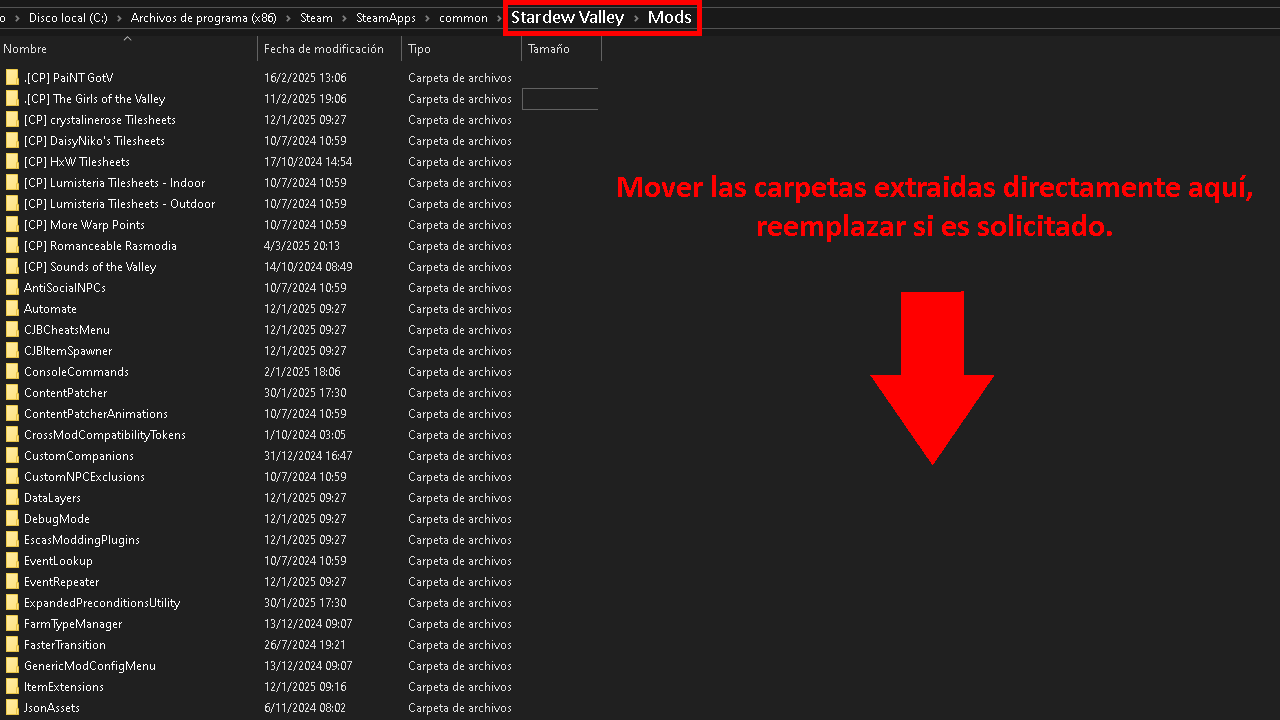
Task: Go to Disco local (C:) breadcrumb
Action: pos(68,18)
